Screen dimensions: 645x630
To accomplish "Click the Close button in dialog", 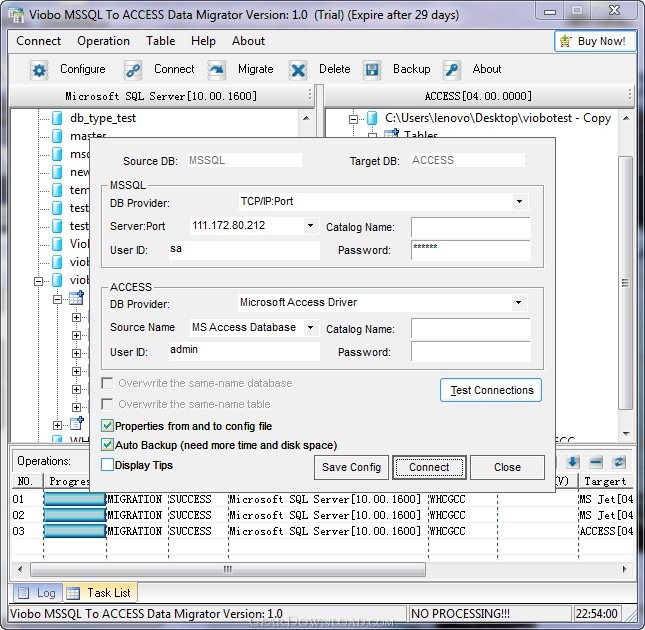I will point(507,468).
